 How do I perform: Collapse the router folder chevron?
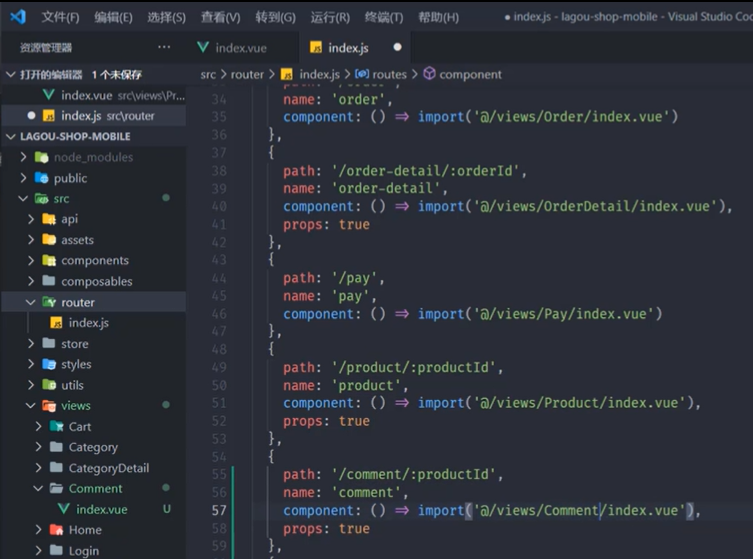coord(31,302)
